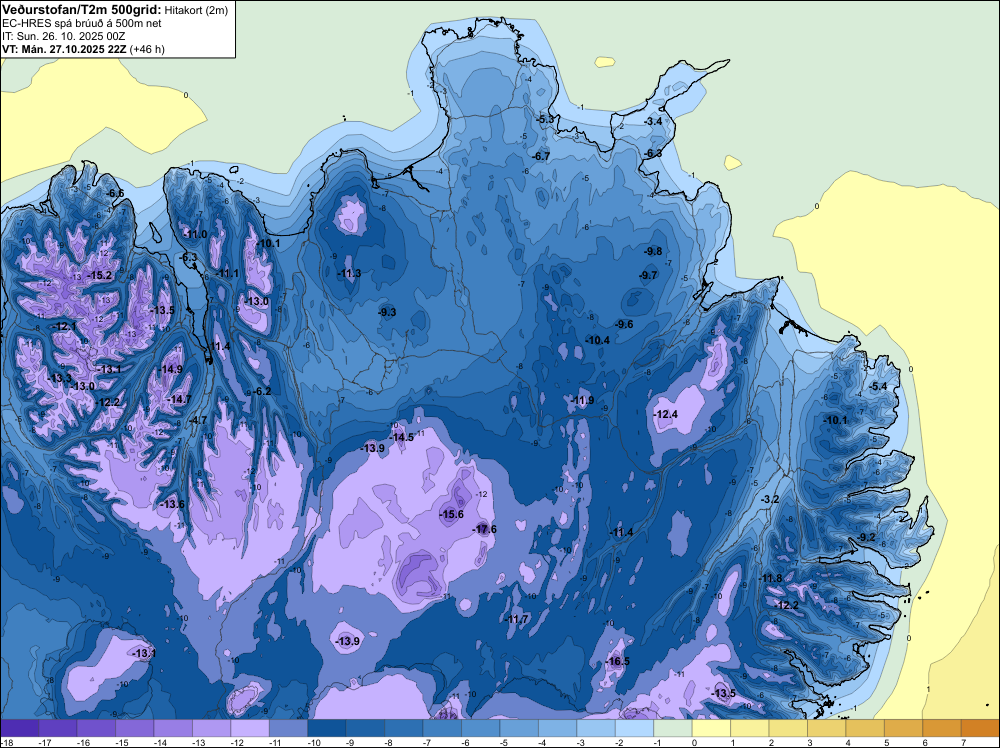Click the -13.6 temperature value

172,504
